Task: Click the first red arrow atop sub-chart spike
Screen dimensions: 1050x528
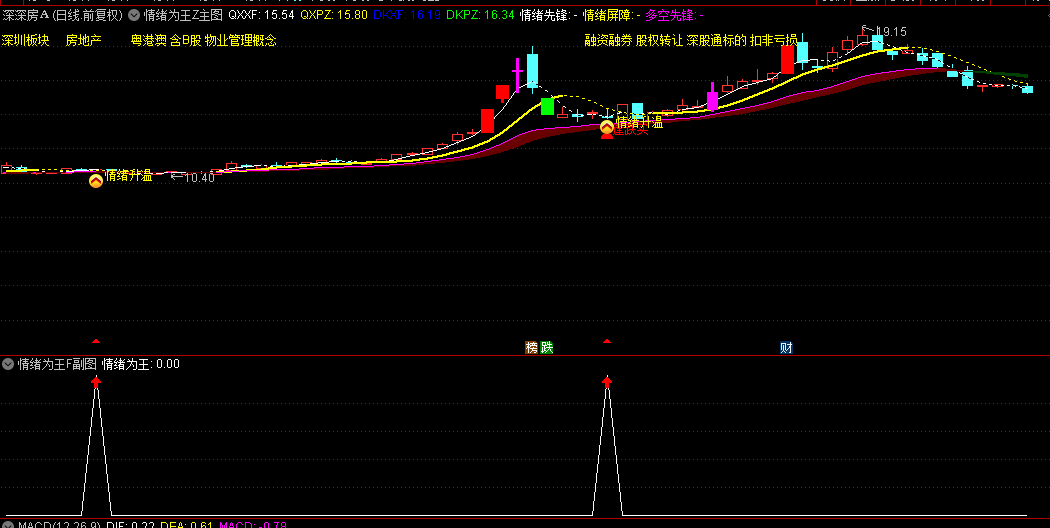Action: click(x=96, y=382)
